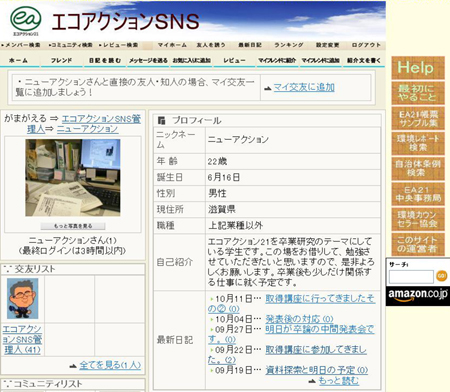Screen dimensions: 450x392
Task: Click the orange GO search button
Action: 442,276
